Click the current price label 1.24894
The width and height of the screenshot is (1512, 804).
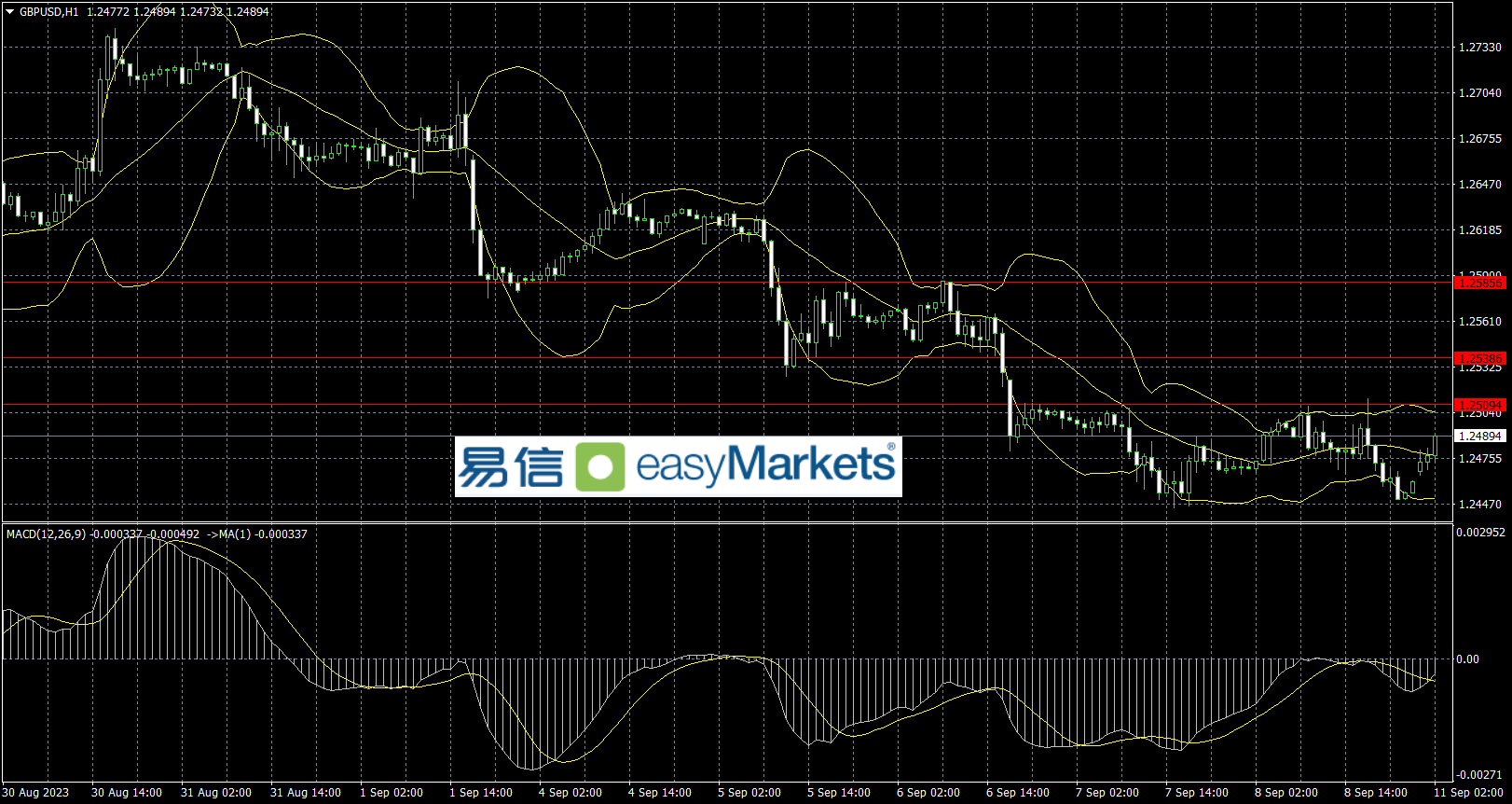(x=1480, y=437)
